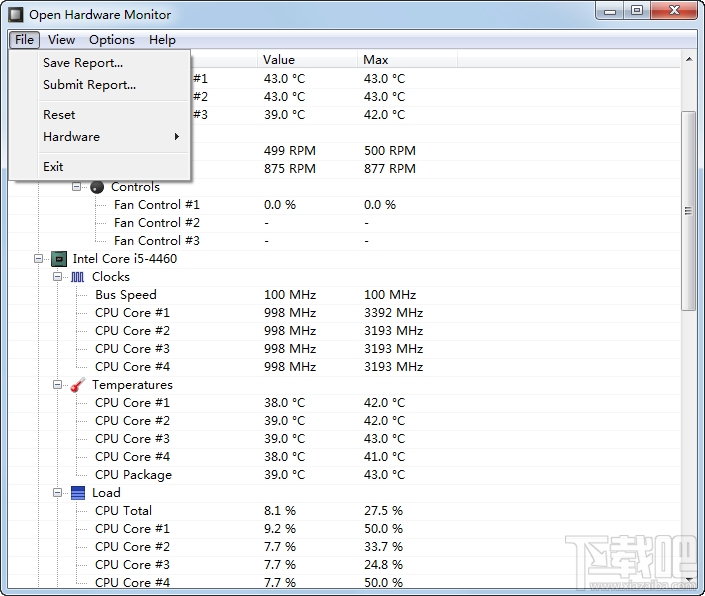Click the 499 RPM fan value
Viewport: 705px width, 596px height.
tap(290, 151)
